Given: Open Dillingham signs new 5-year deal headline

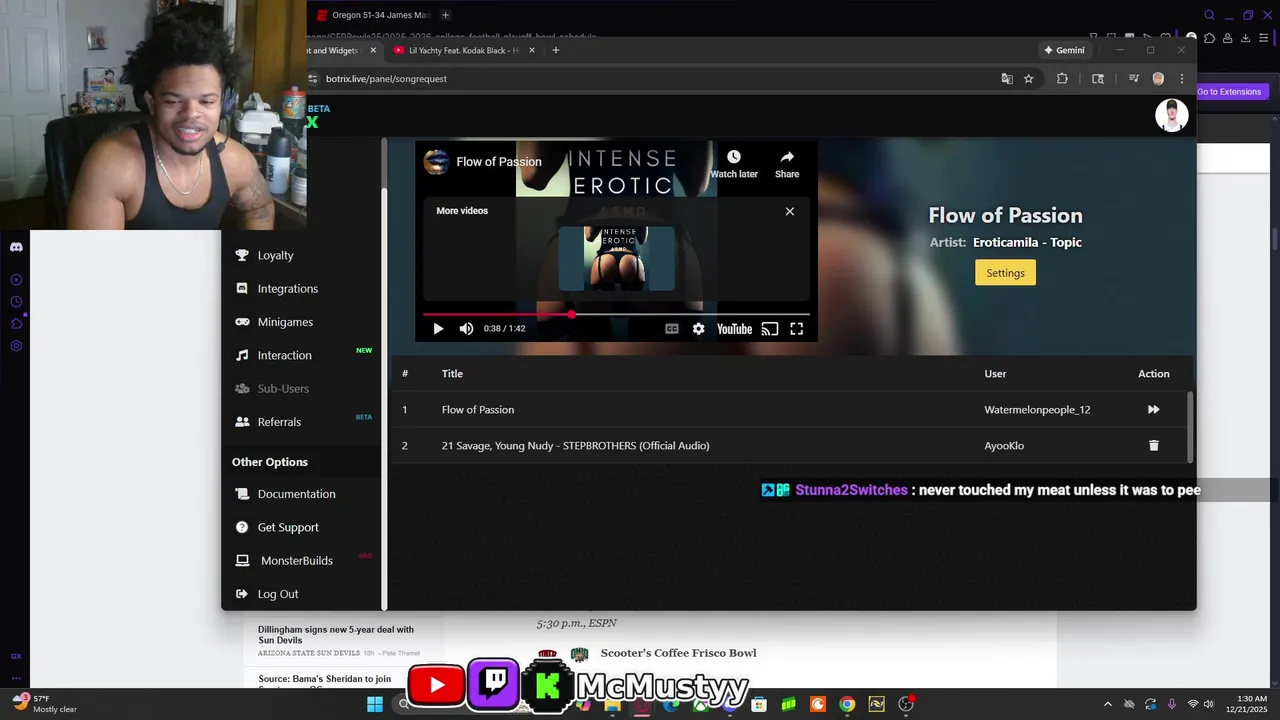Looking at the screenshot, I should coord(336,634).
